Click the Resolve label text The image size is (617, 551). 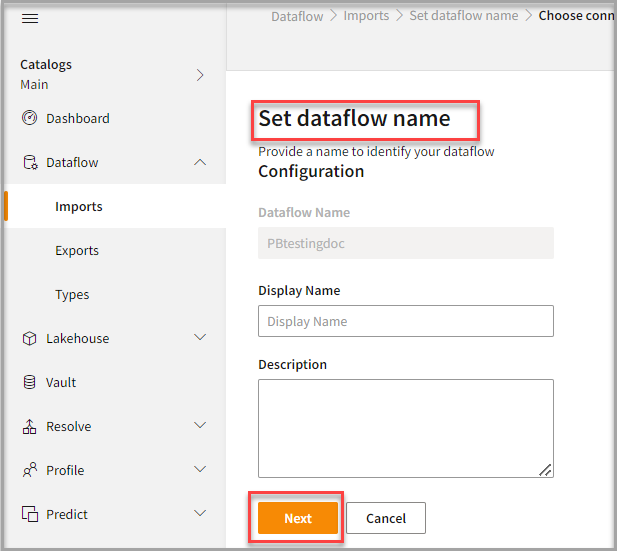point(68,427)
